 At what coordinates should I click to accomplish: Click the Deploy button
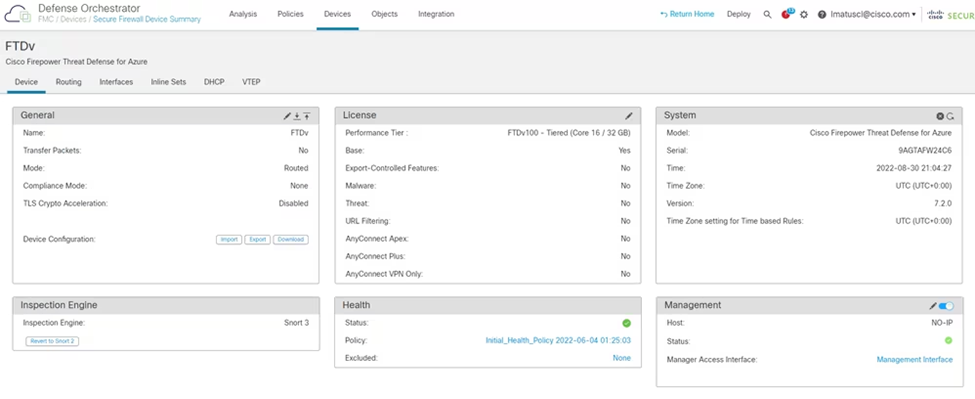(739, 14)
